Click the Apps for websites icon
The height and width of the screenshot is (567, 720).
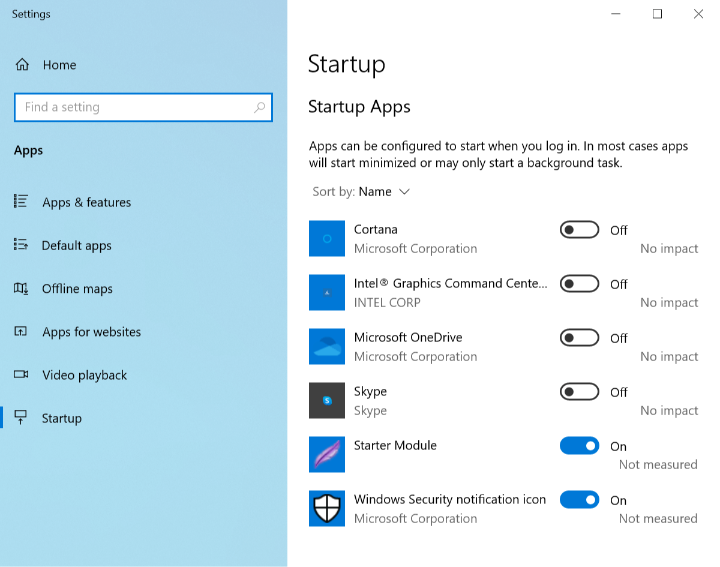tap(21, 331)
